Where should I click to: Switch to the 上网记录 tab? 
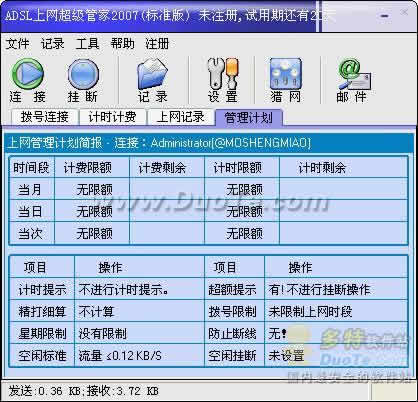point(180,117)
